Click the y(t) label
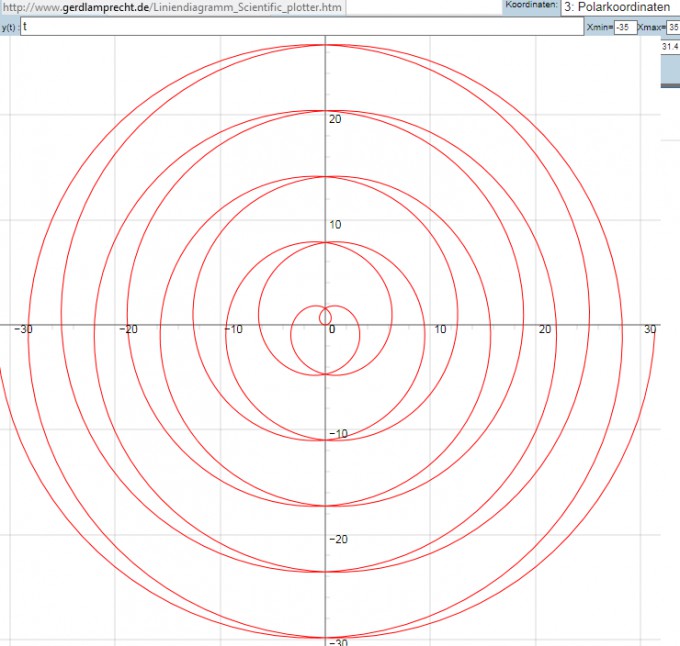The width and height of the screenshot is (680, 646). (9, 27)
